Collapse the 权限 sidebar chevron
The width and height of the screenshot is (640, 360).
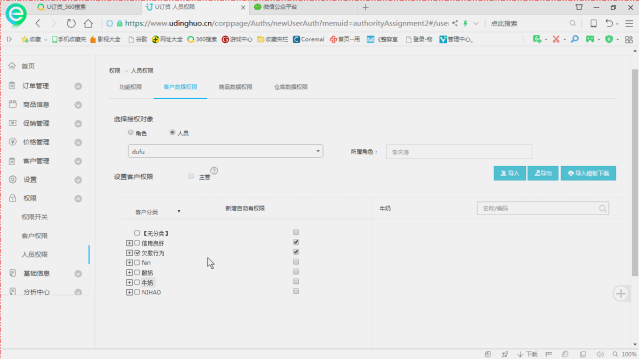coord(78,199)
